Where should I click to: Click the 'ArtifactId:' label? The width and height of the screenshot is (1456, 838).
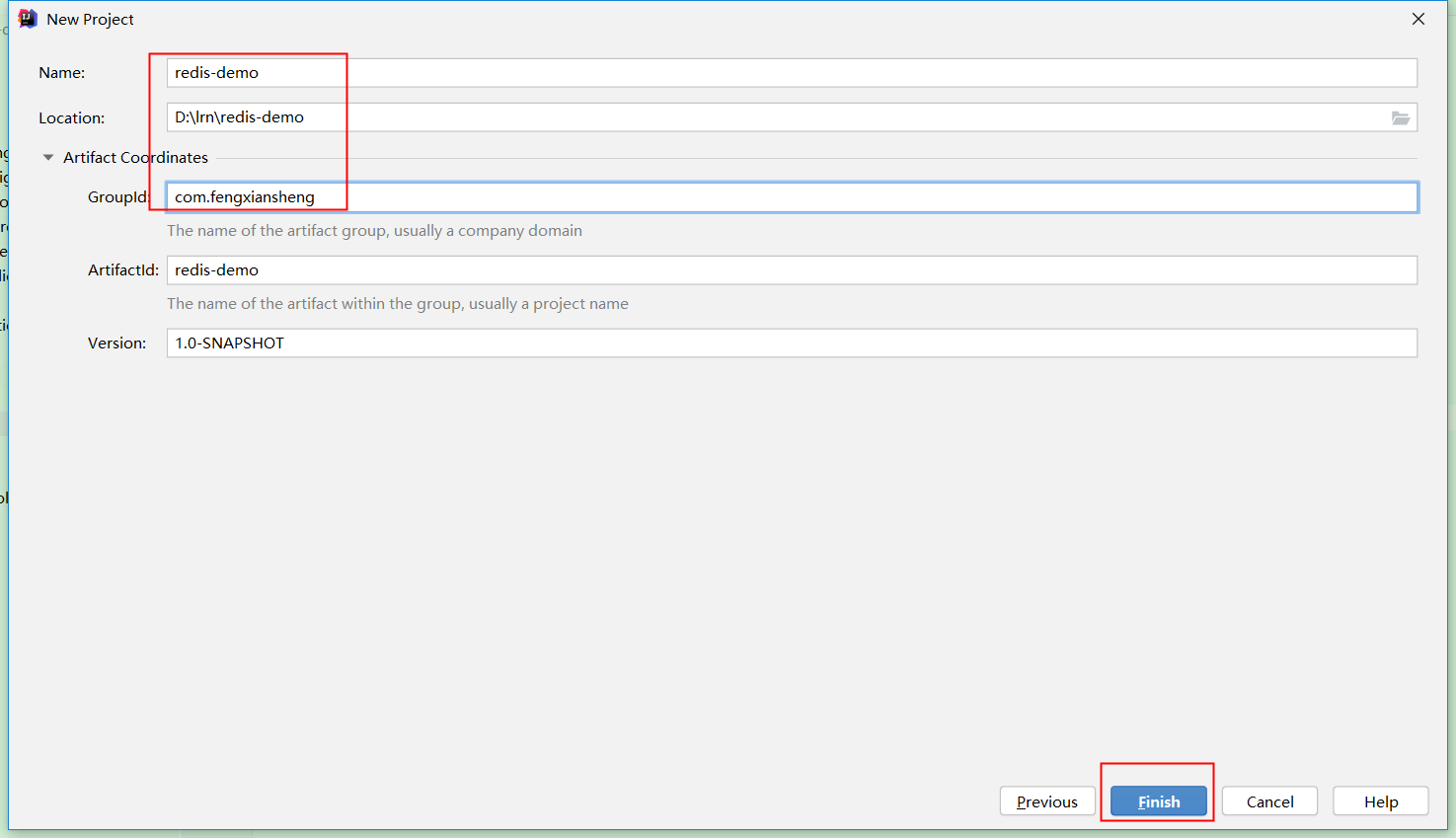point(123,270)
